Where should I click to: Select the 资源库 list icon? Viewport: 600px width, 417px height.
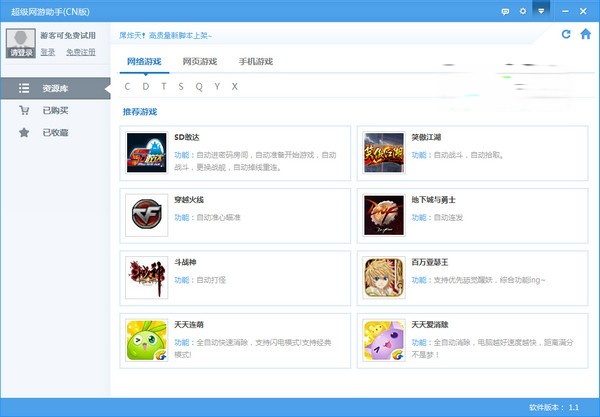pos(24,88)
